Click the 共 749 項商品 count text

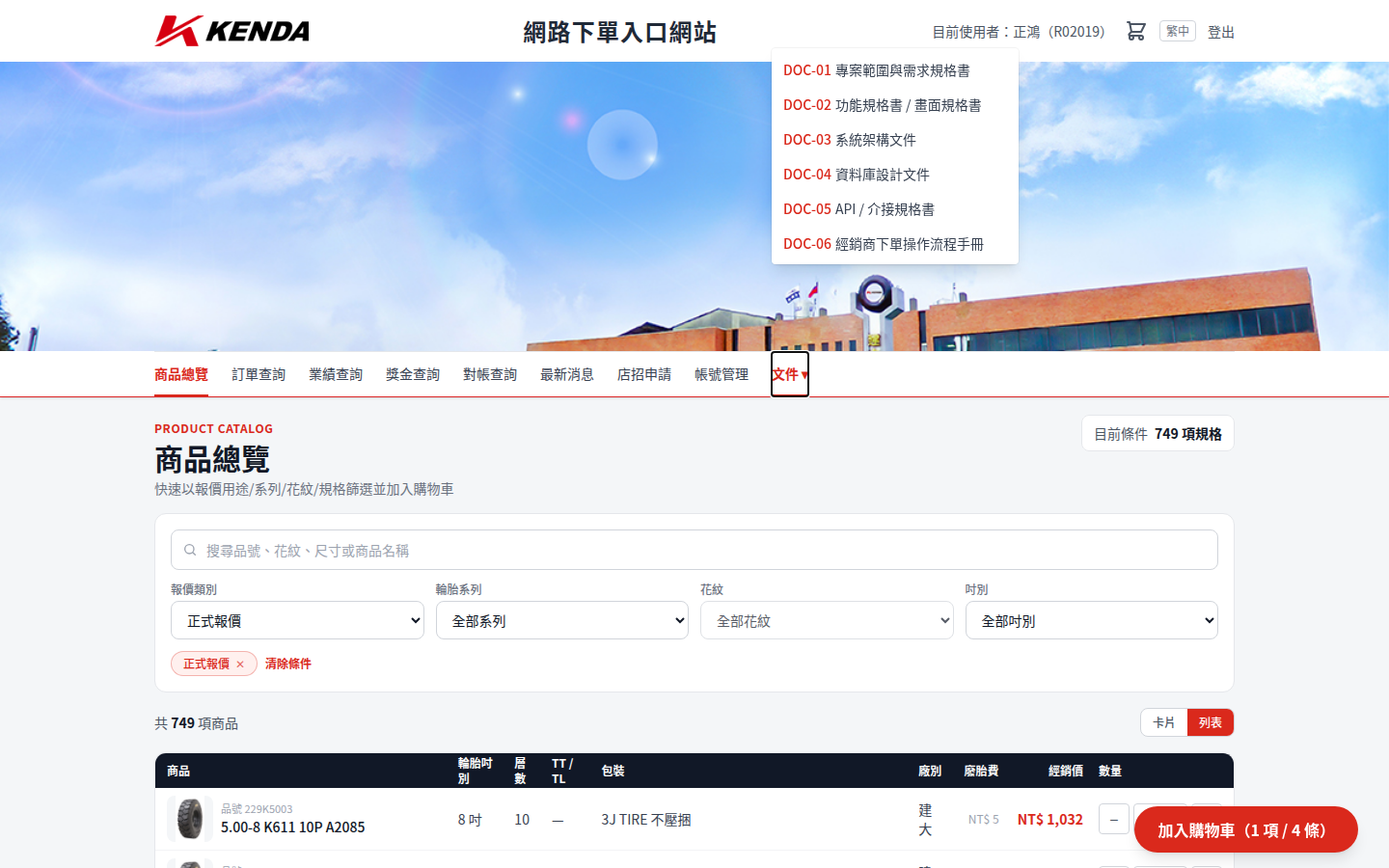click(197, 723)
